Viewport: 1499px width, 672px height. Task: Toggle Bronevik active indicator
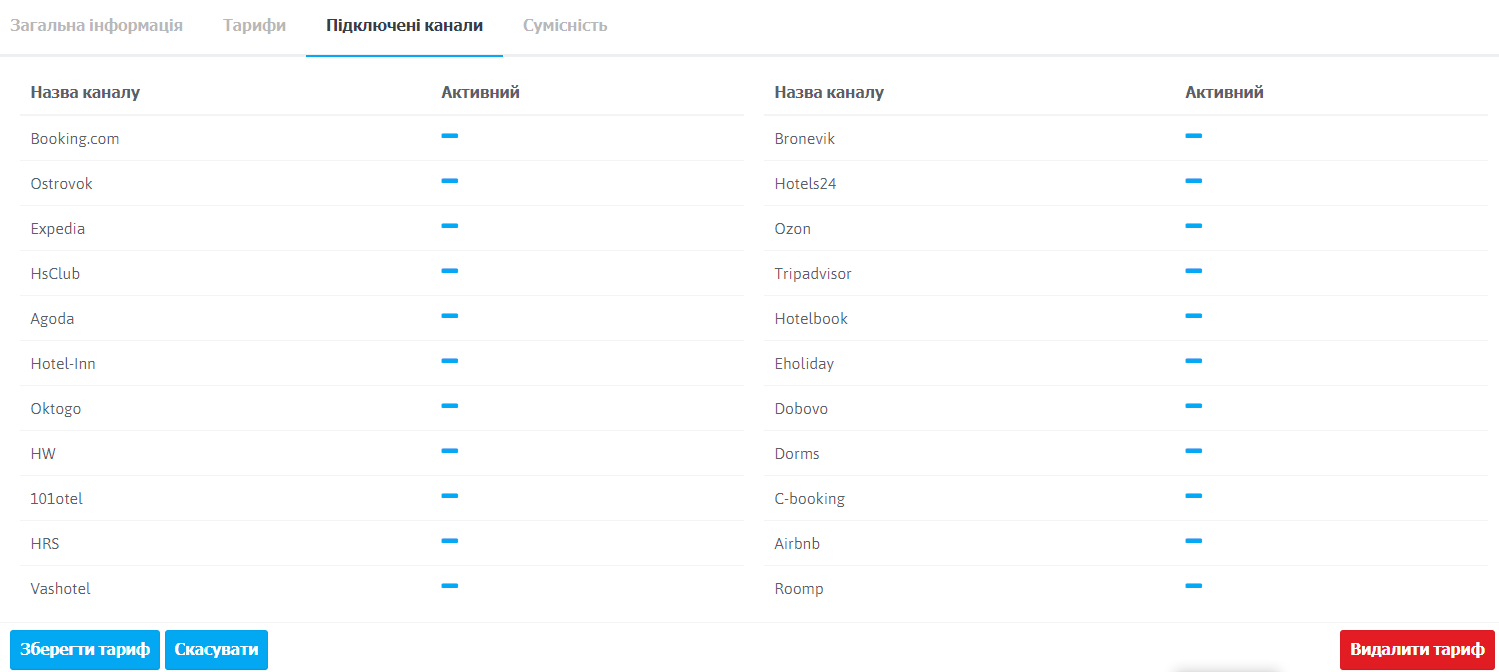1193,136
